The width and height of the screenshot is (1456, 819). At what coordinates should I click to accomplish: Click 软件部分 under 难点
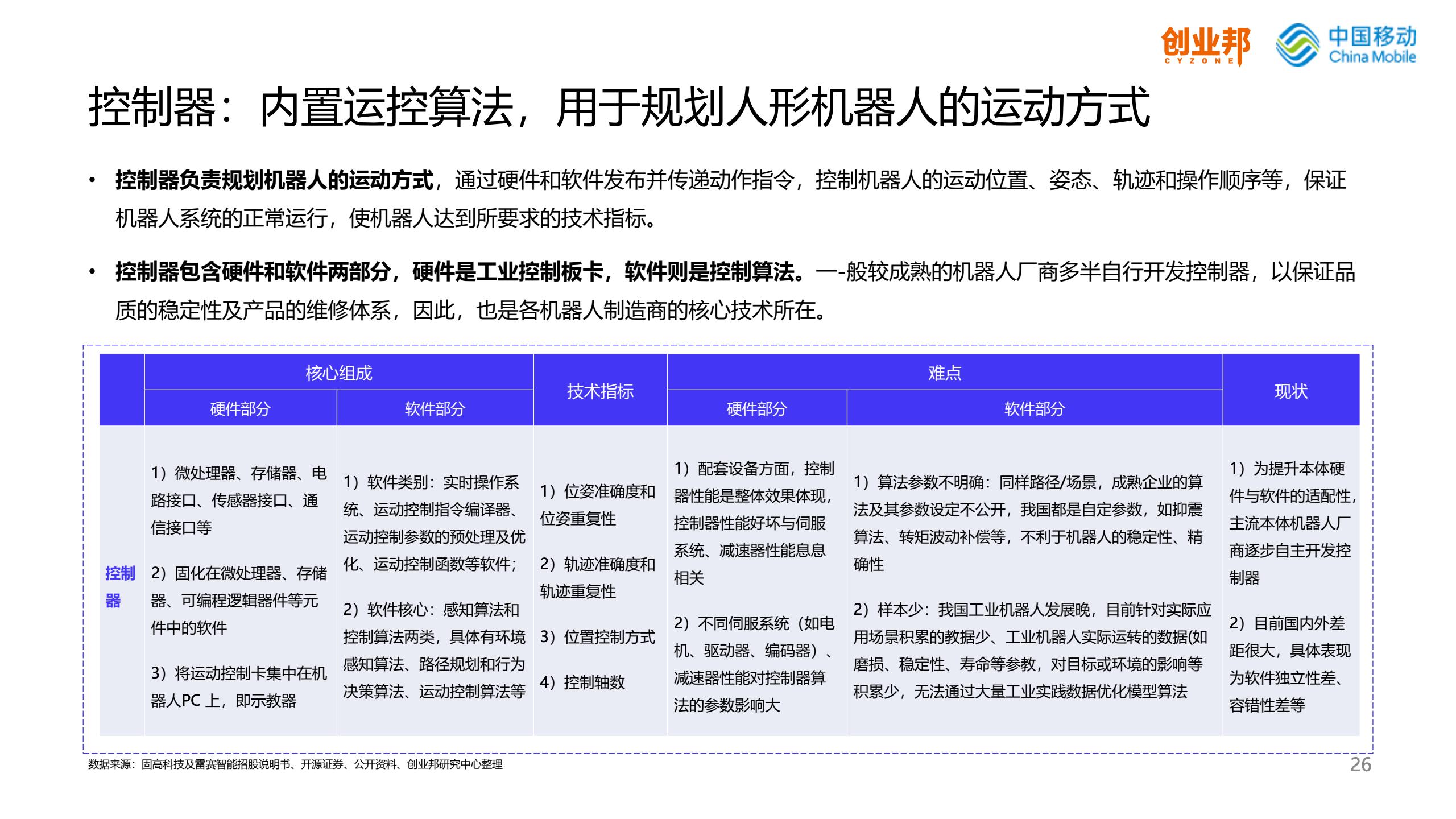point(1034,408)
